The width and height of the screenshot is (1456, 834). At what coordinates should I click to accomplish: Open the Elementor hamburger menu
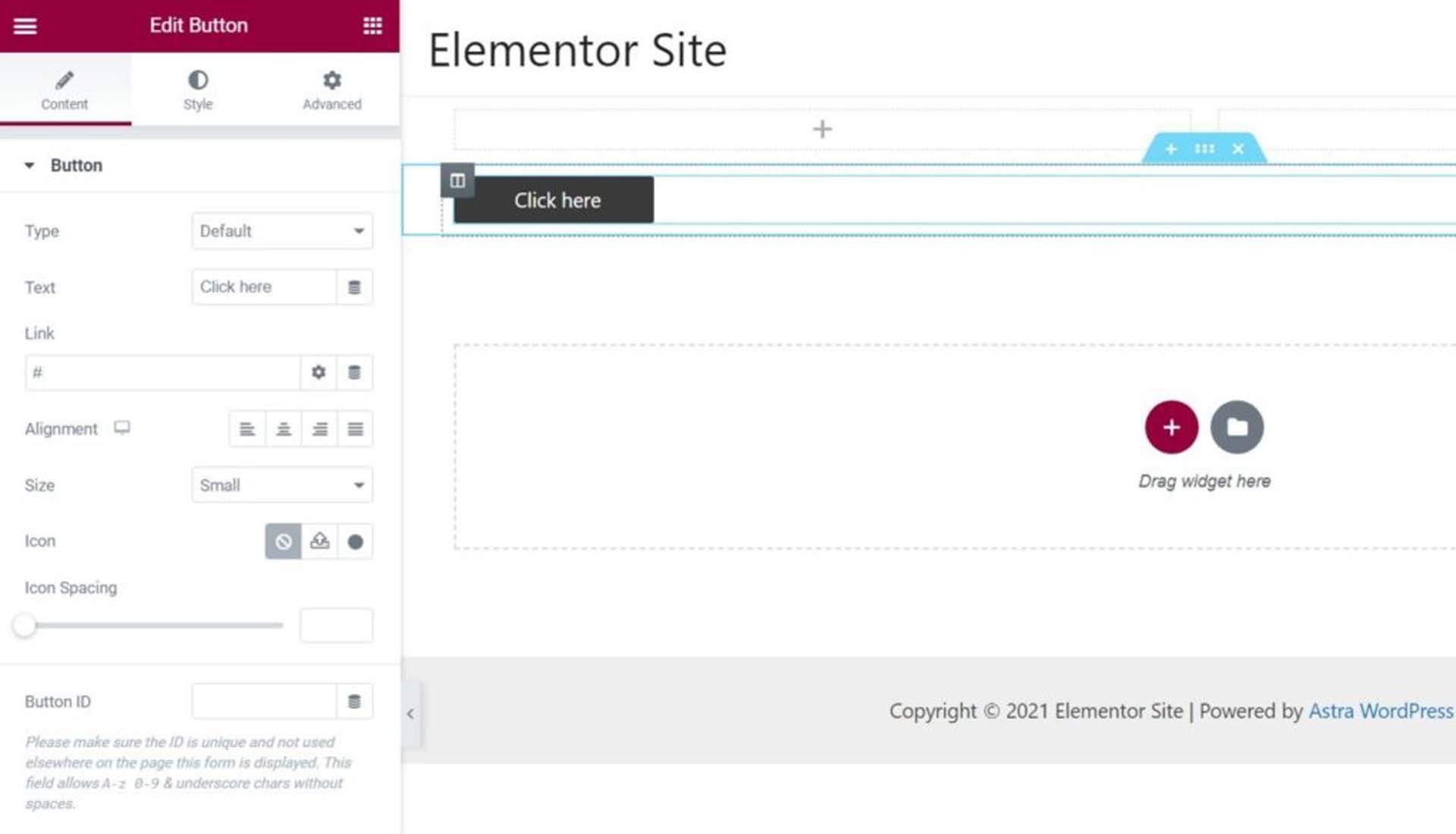tap(25, 26)
